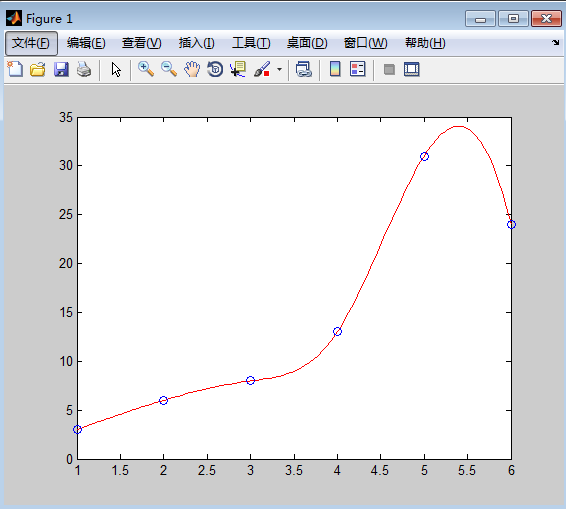Click the Hide Plot Tools icon
The image size is (566, 509).
click(389, 69)
